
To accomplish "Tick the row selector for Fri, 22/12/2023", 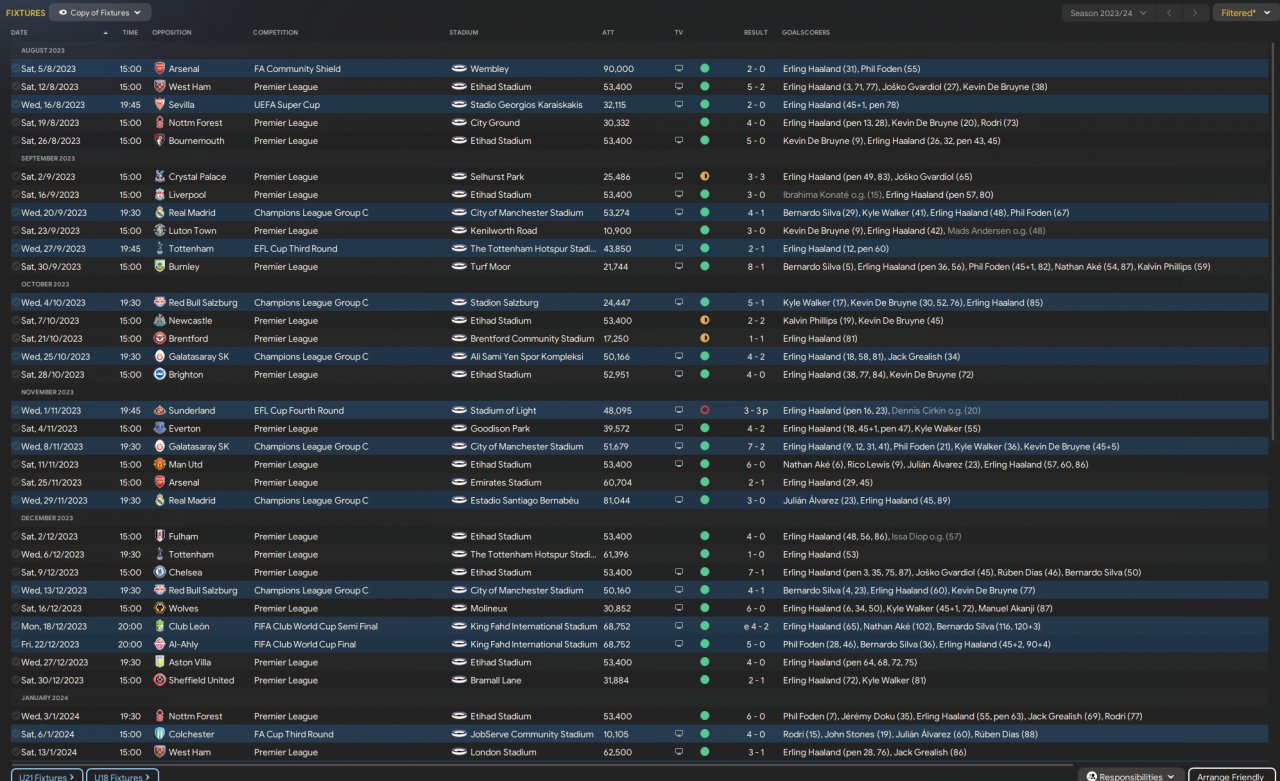I will tap(15, 645).
